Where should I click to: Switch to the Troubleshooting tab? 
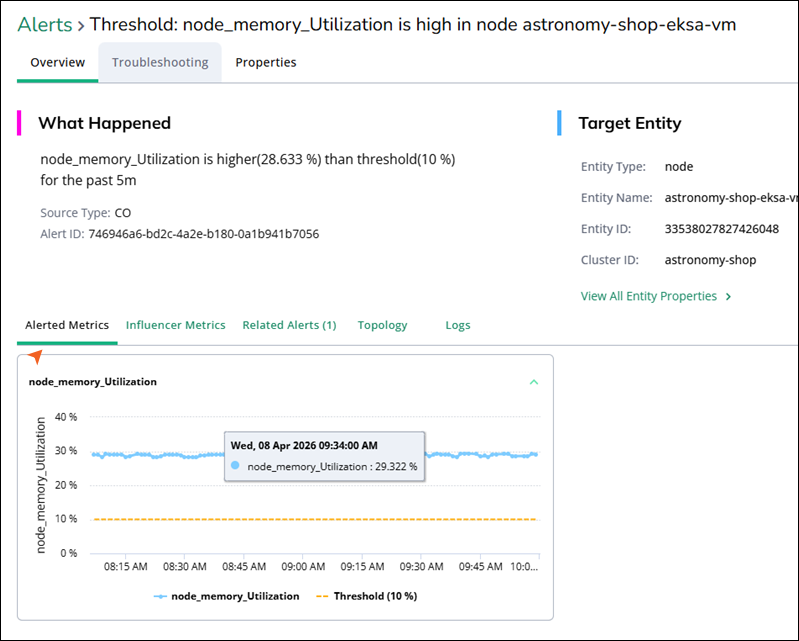pos(160,62)
